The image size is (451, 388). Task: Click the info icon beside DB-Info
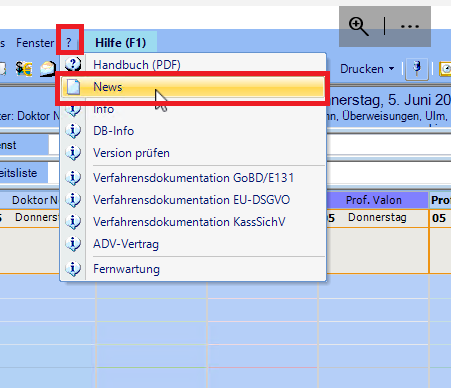click(73, 131)
